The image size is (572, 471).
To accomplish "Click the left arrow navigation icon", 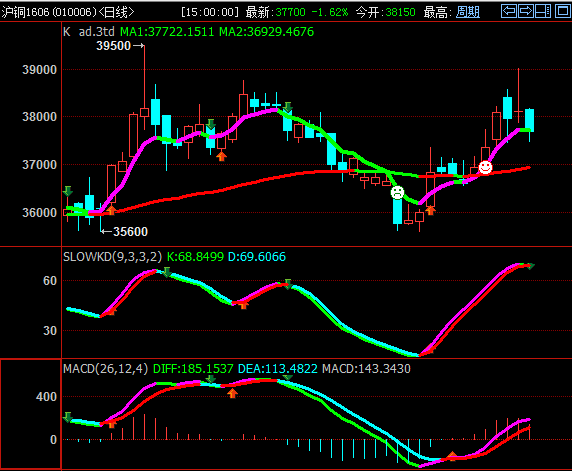I will click(x=509, y=11).
